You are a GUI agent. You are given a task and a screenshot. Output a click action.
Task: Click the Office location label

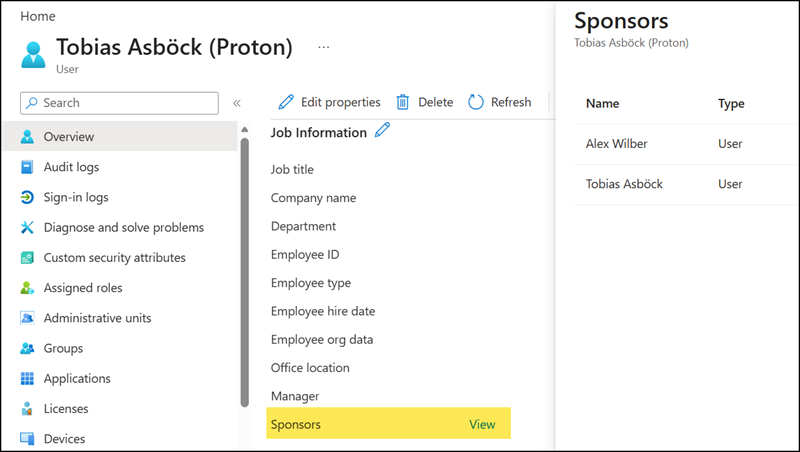click(310, 368)
